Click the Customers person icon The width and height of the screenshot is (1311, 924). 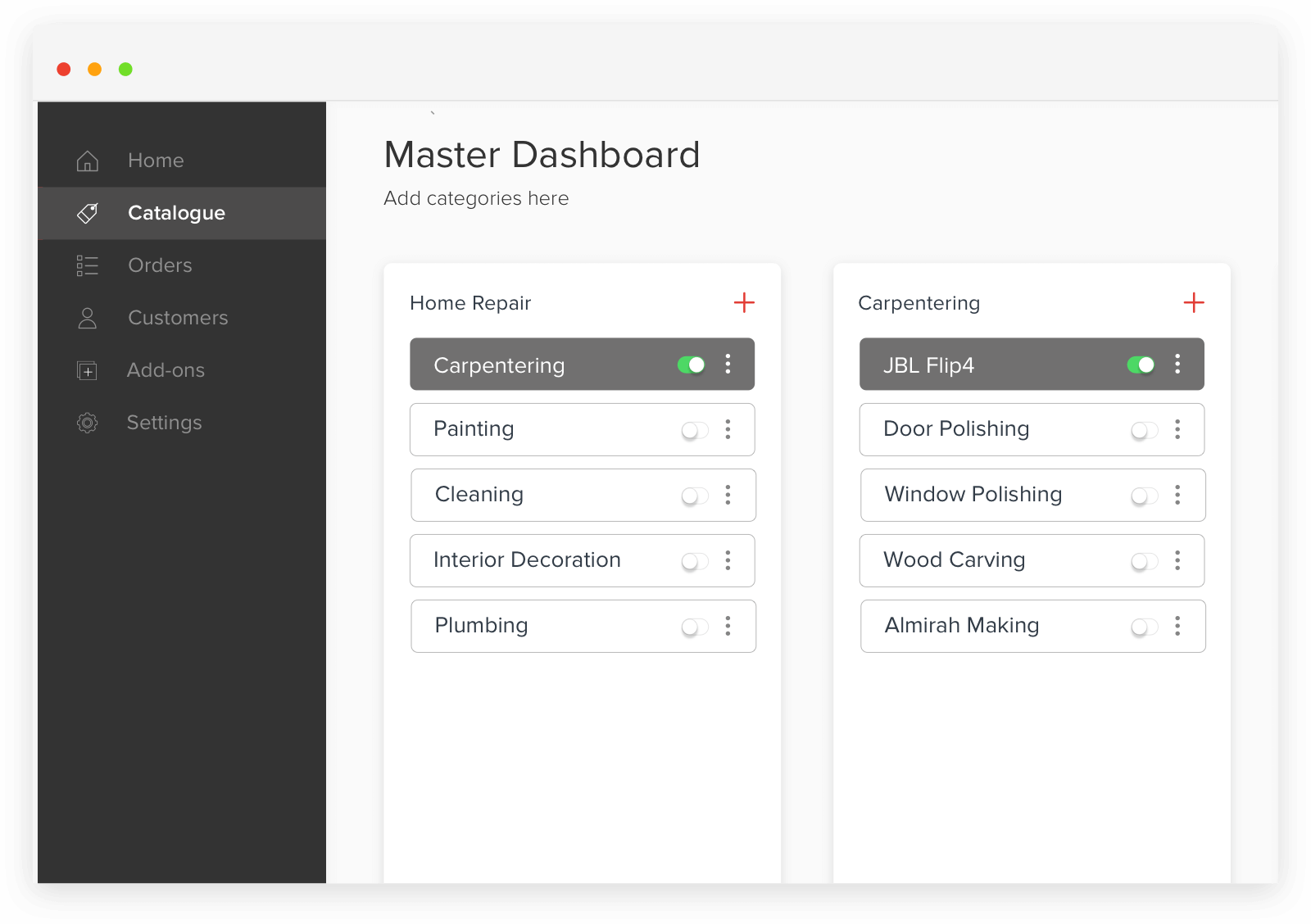pos(88,318)
